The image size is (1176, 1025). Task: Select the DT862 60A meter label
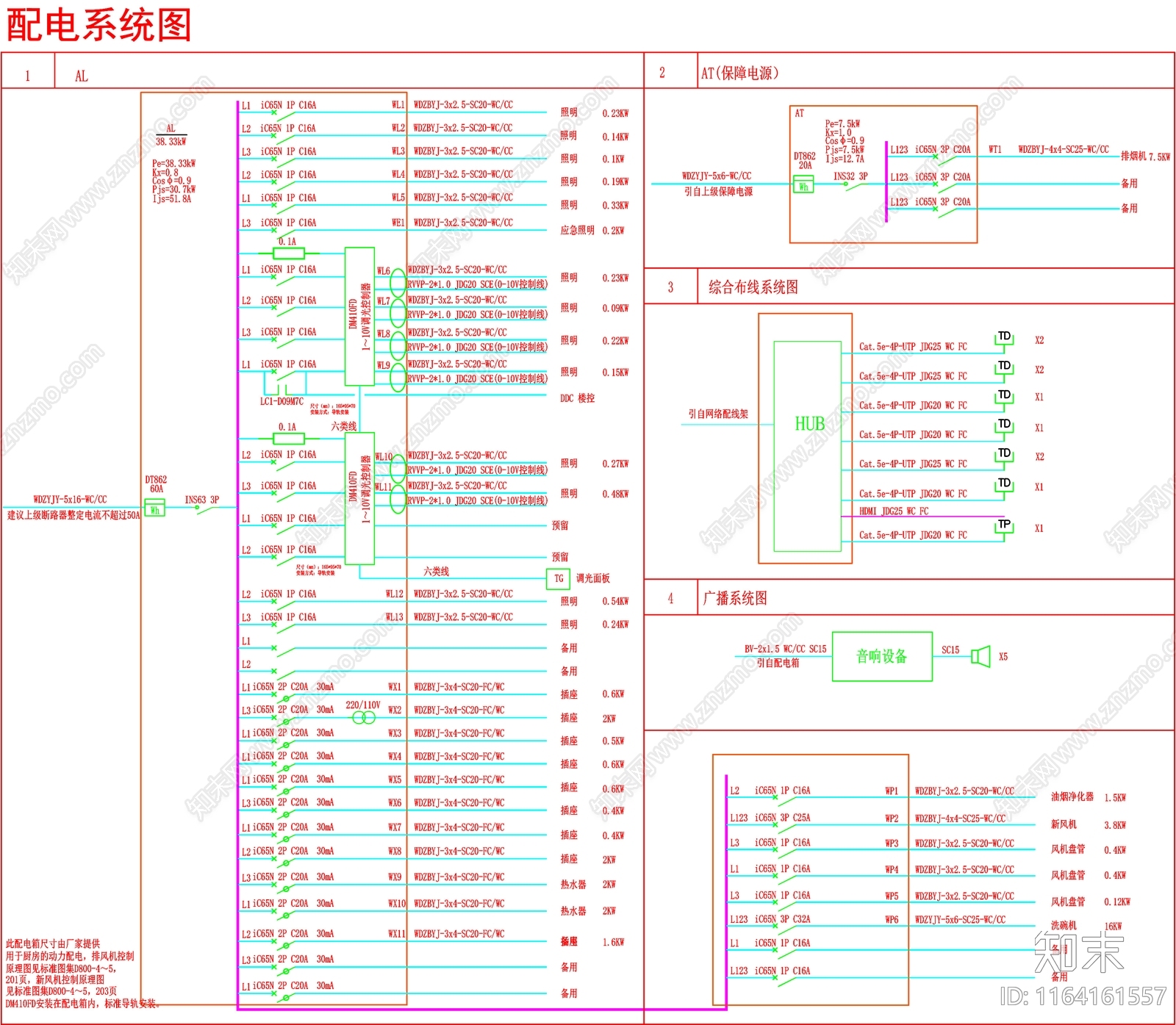click(x=156, y=484)
